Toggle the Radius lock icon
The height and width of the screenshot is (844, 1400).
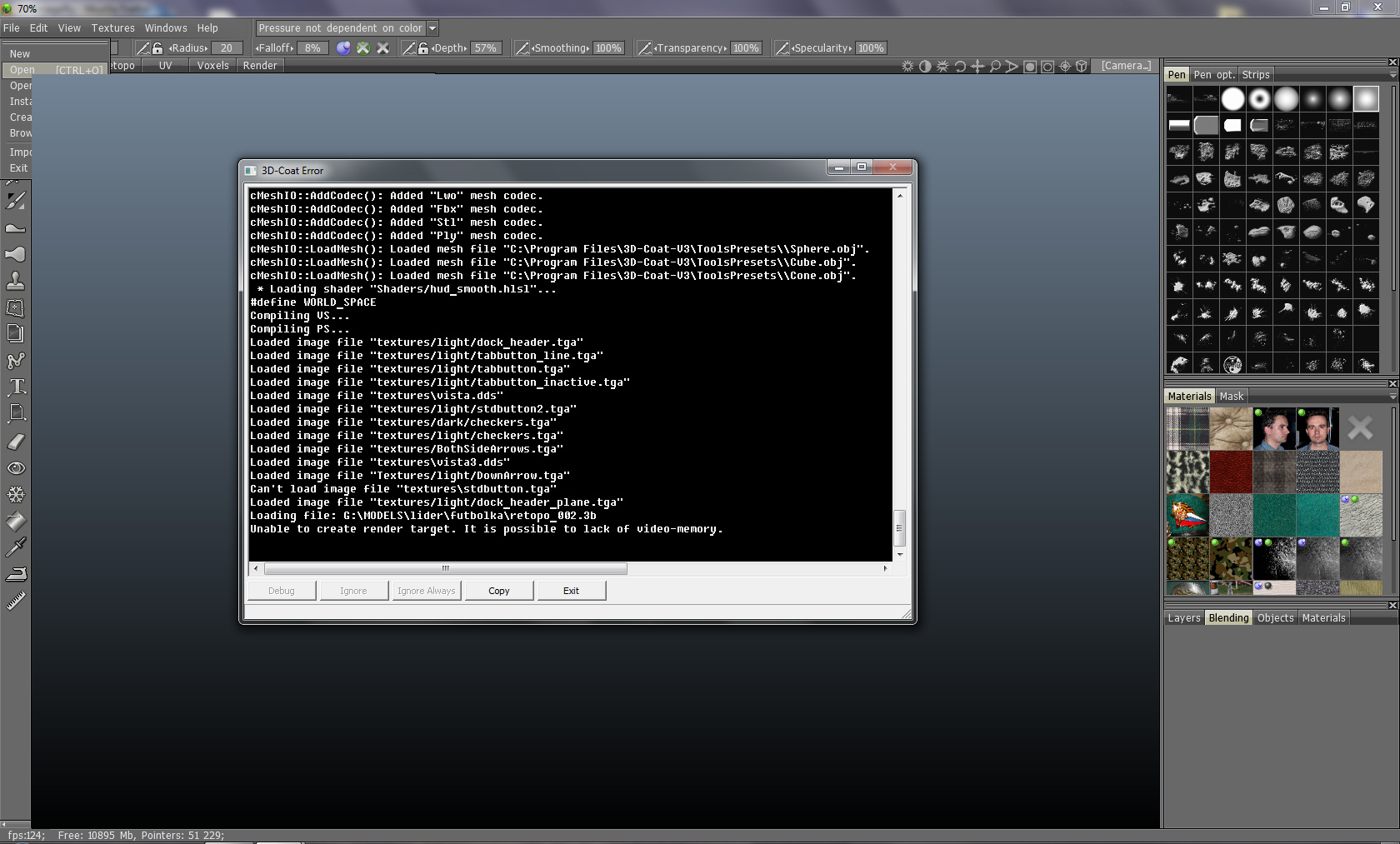pos(157,48)
